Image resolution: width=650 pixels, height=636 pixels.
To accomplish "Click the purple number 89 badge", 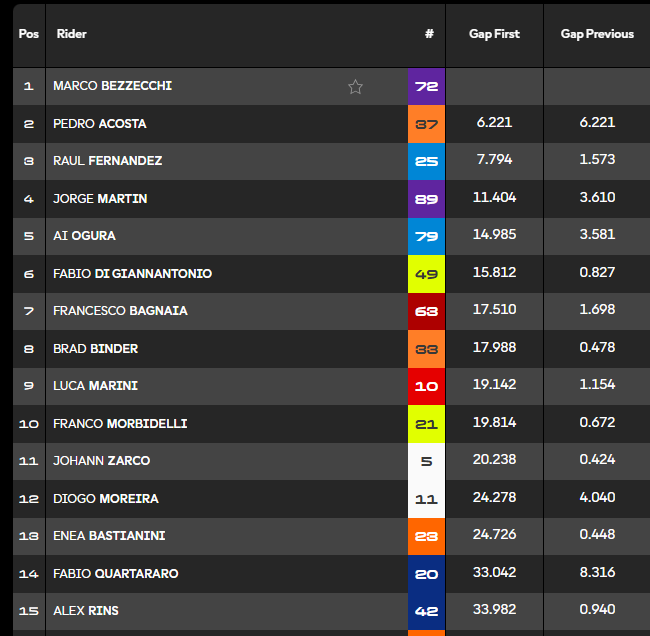I will (x=426, y=199).
